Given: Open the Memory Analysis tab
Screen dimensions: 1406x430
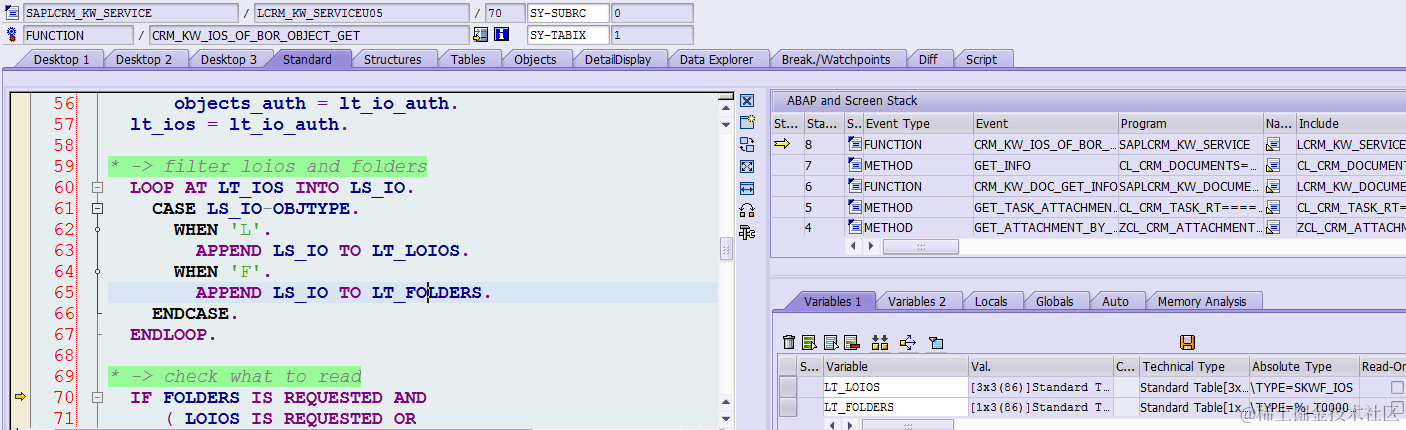Looking at the screenshot, I should click(x=1202, y=301).
